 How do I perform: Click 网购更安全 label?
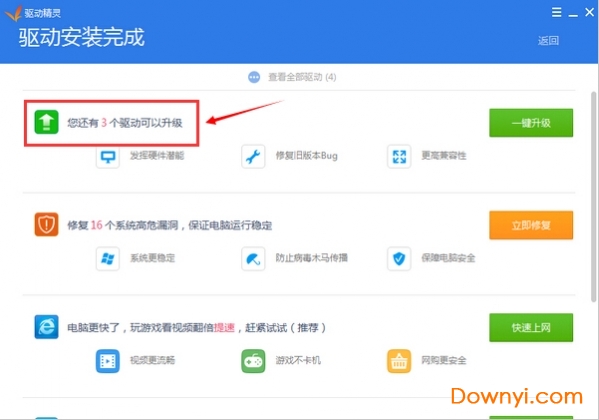point(444,360)
